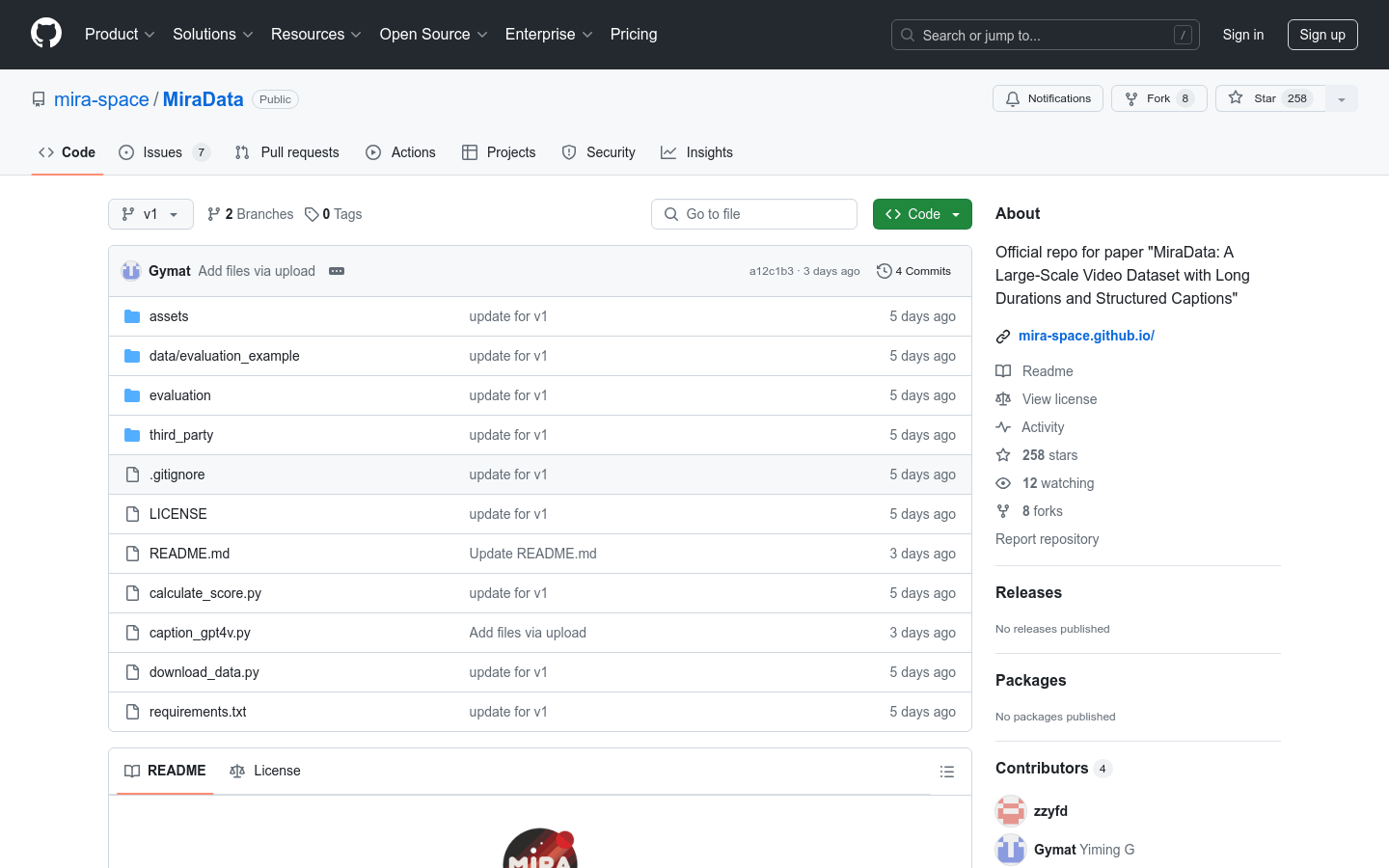This screenshot has height=868, width=1389.
Task: Go to the Pricing page
Action: (x=634, y=34)
